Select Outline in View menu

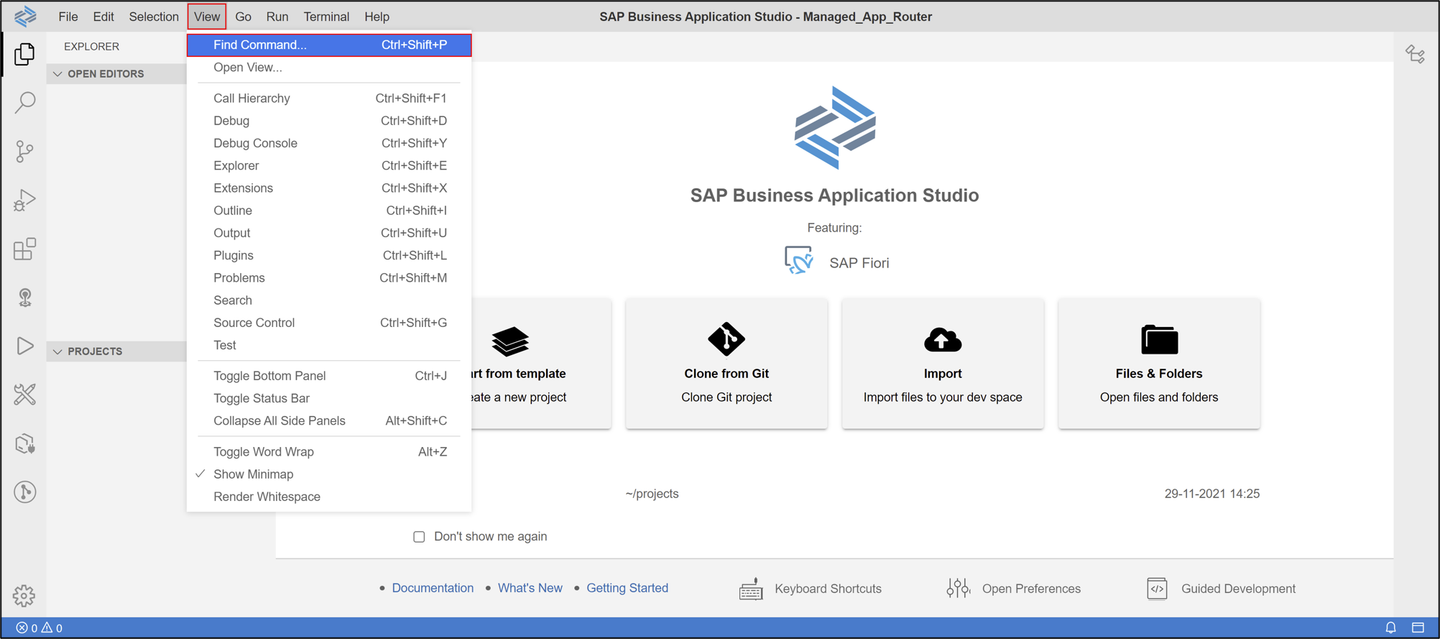click(329, 211)
